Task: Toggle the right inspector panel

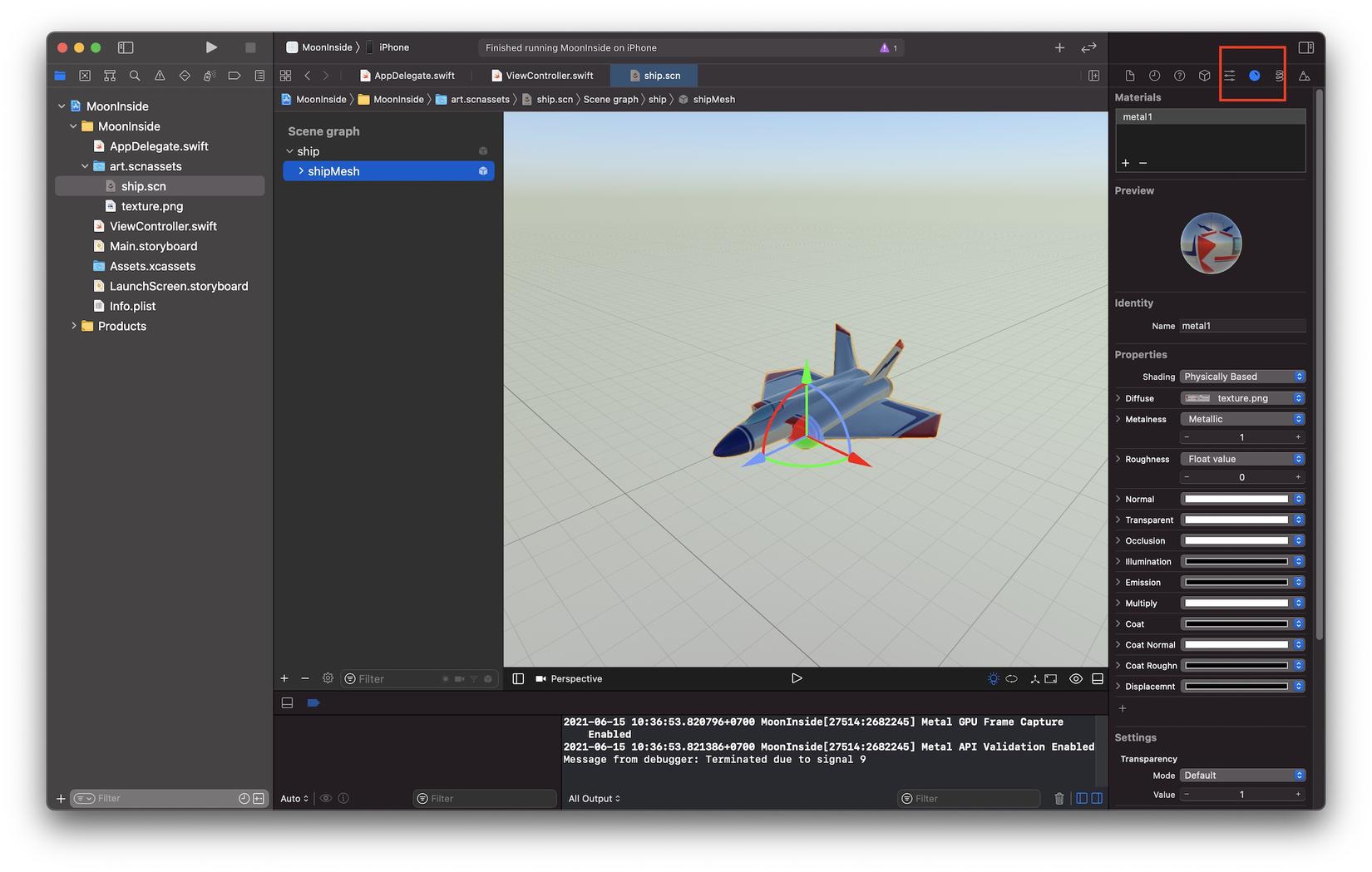Action: (x=1305, y=47)
